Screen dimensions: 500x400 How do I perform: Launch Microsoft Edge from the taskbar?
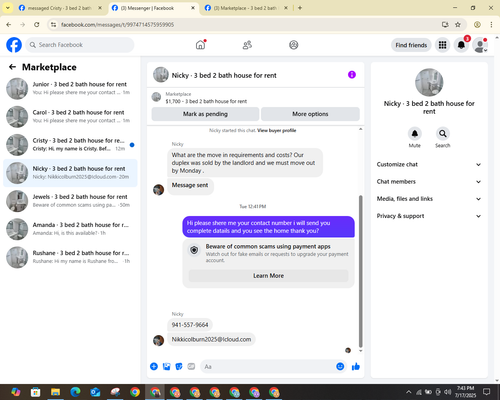(75, 392)
